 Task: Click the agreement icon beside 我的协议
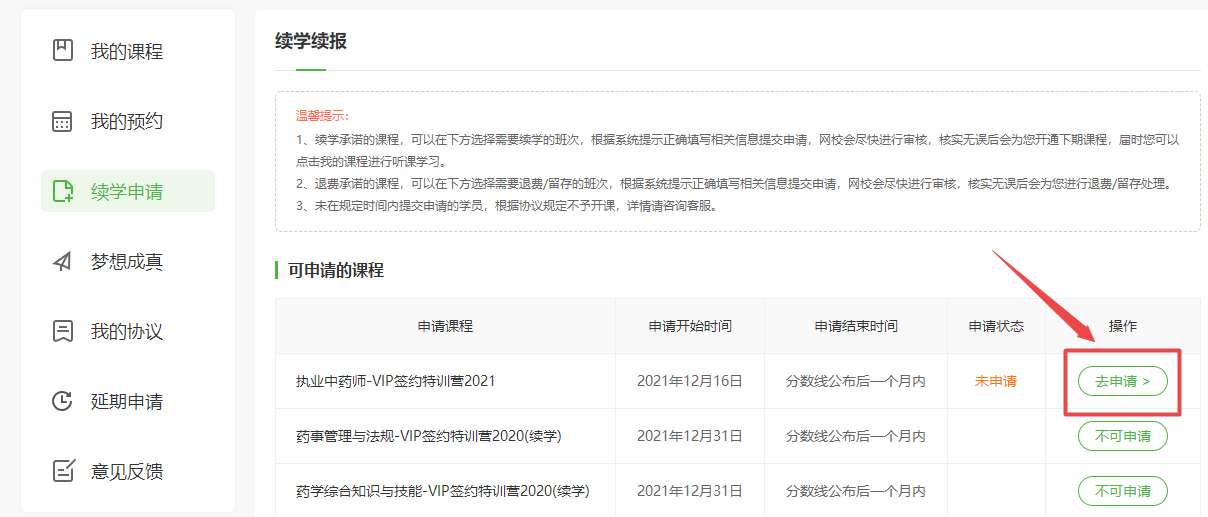click(63, 331)
